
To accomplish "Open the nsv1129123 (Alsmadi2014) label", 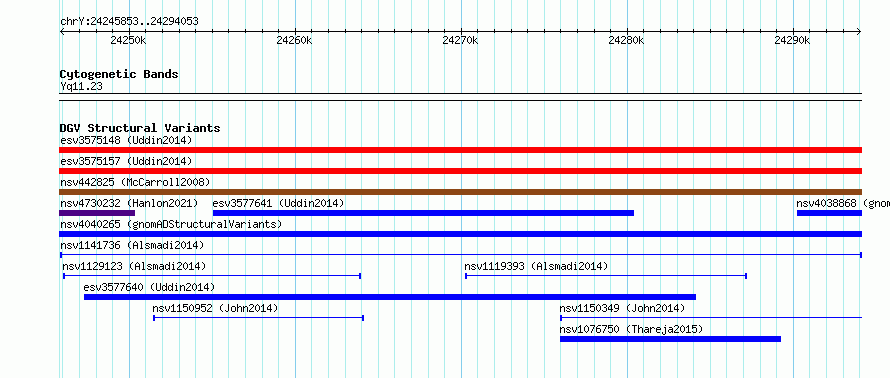I will point(134,266).
